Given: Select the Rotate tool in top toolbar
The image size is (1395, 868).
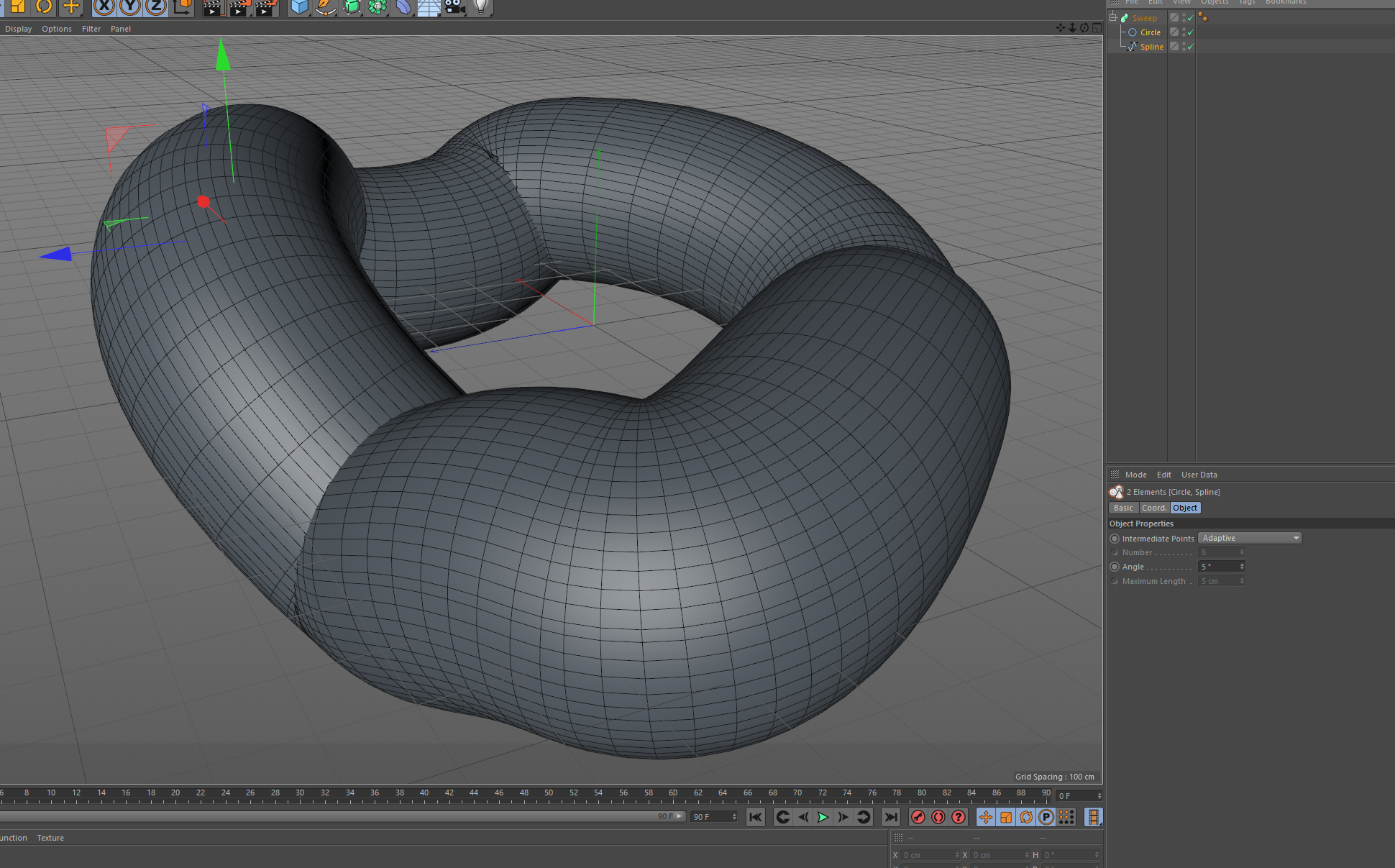Looking at the screenshot, I should pos(44,7).
